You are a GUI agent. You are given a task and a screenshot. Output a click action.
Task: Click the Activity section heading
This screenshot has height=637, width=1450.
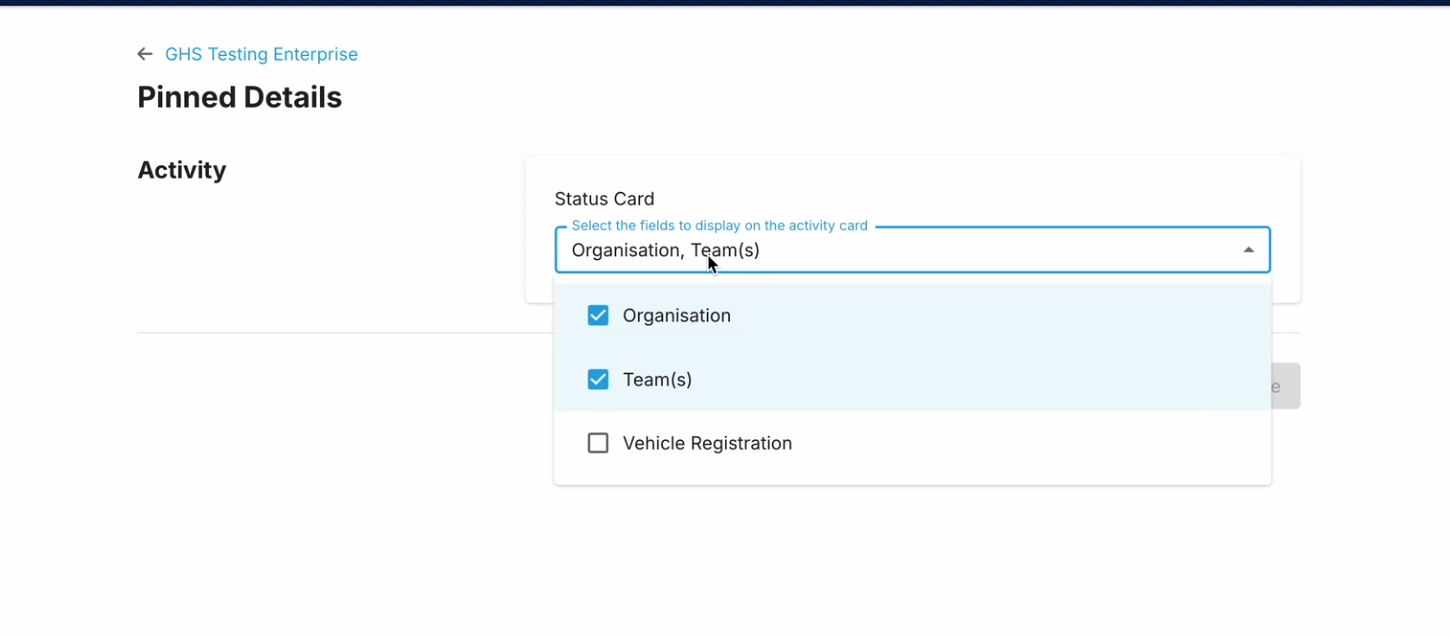pyautogui.click(x=182, y=170)
